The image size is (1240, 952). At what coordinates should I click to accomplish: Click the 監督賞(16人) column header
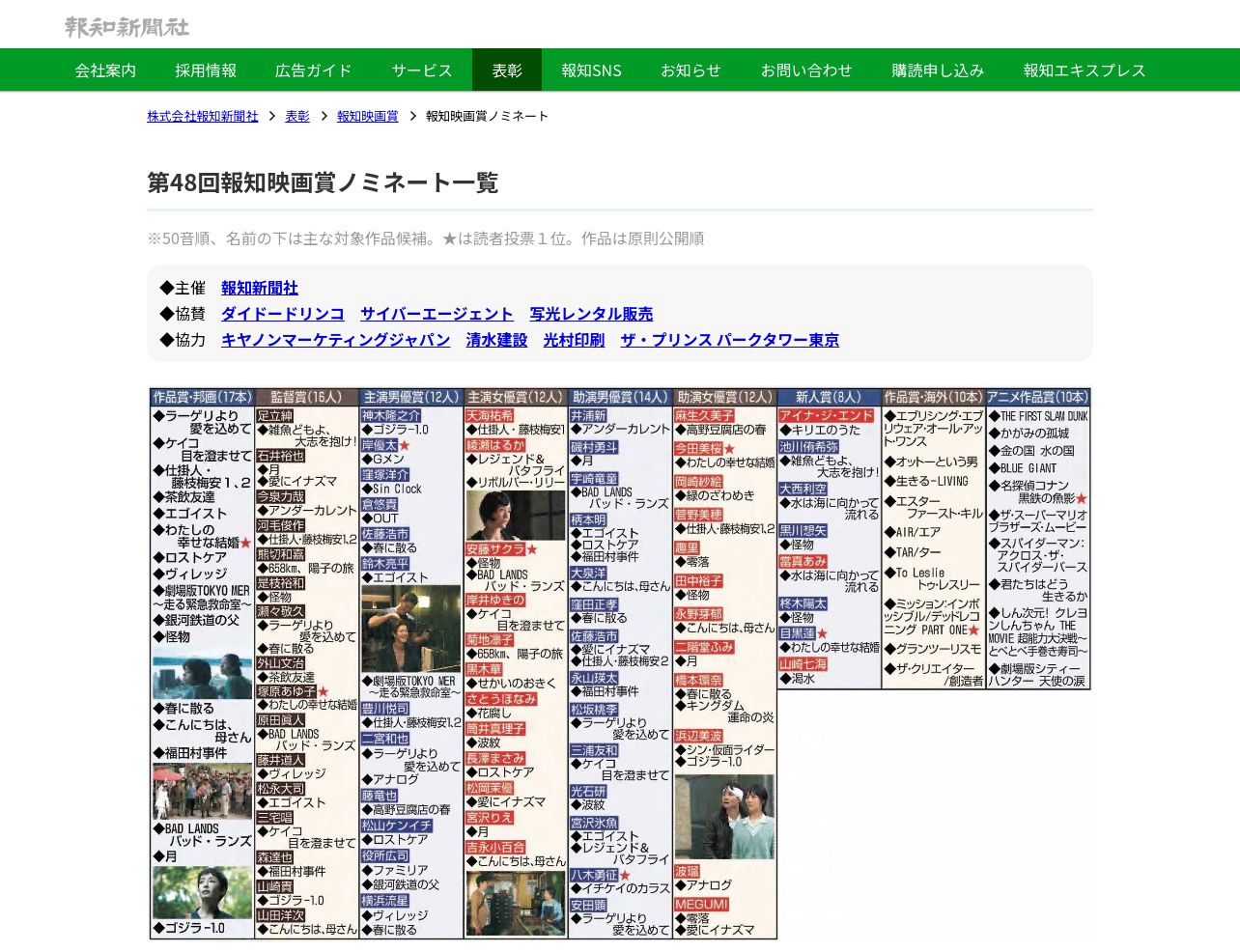(307, 398)
